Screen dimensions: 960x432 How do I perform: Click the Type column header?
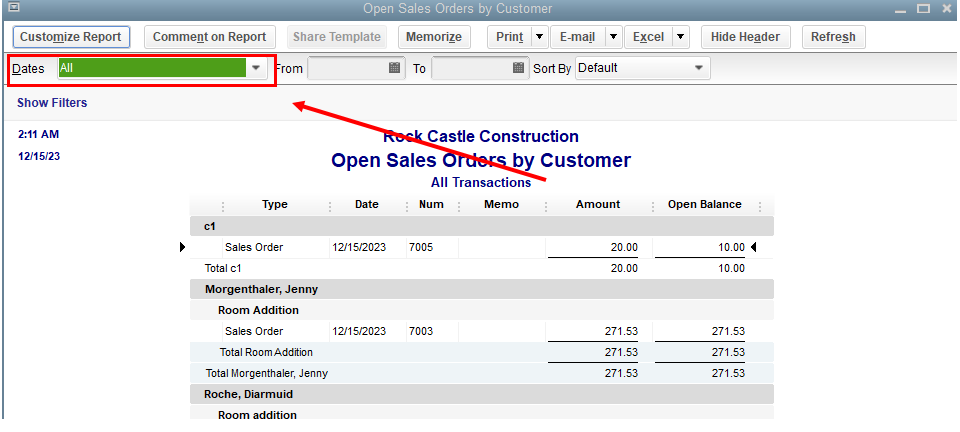click(275, 204)
